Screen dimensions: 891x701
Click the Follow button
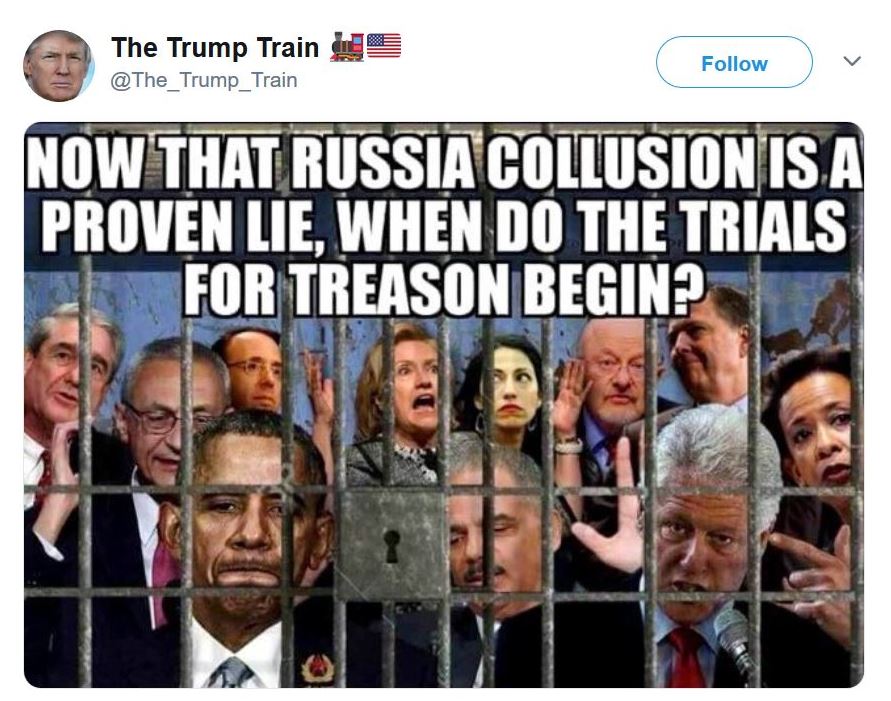pyautogui.click(x=734, y=62)
